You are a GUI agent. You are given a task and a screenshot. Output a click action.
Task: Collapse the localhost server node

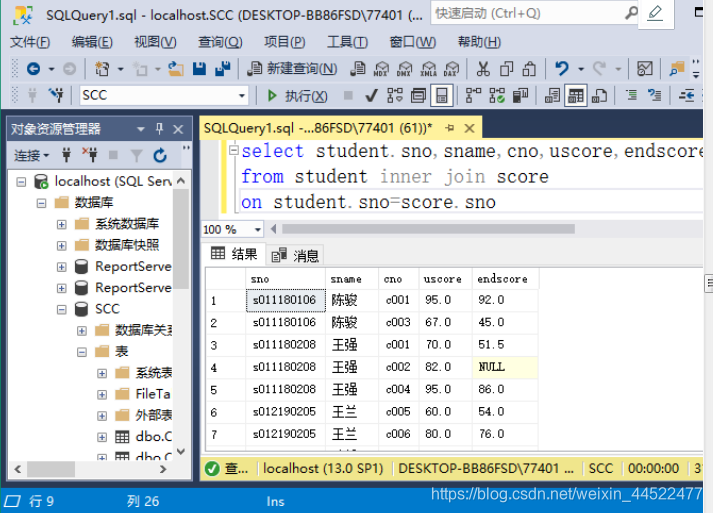(21, 182)
